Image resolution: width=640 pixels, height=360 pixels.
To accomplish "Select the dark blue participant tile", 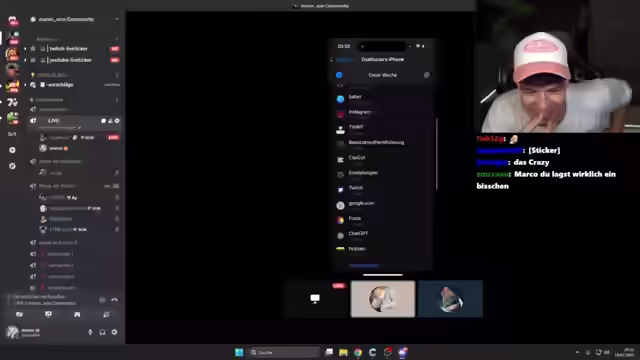I will 450,299.
